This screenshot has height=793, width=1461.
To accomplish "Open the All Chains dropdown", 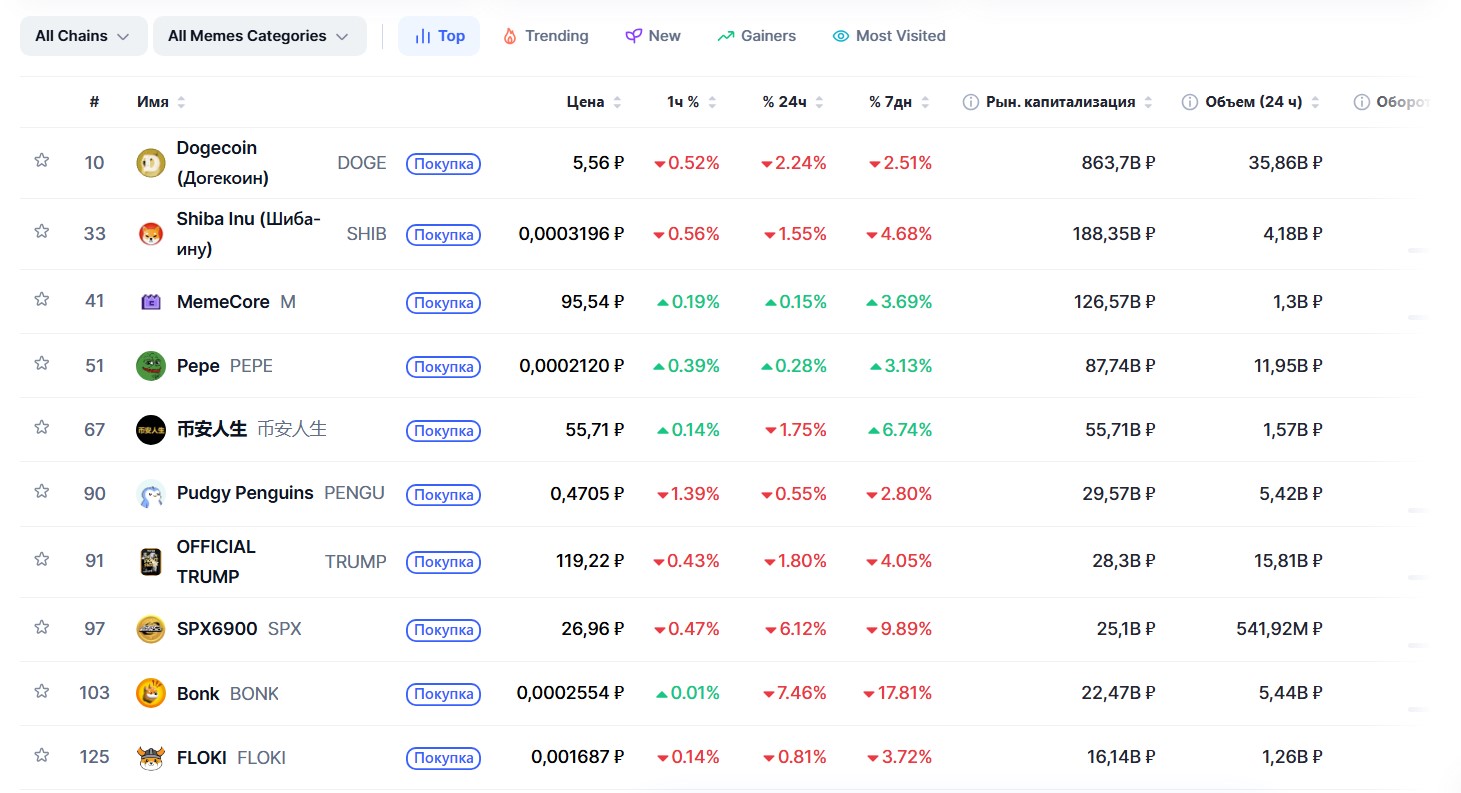I will [x=84, y=36].
